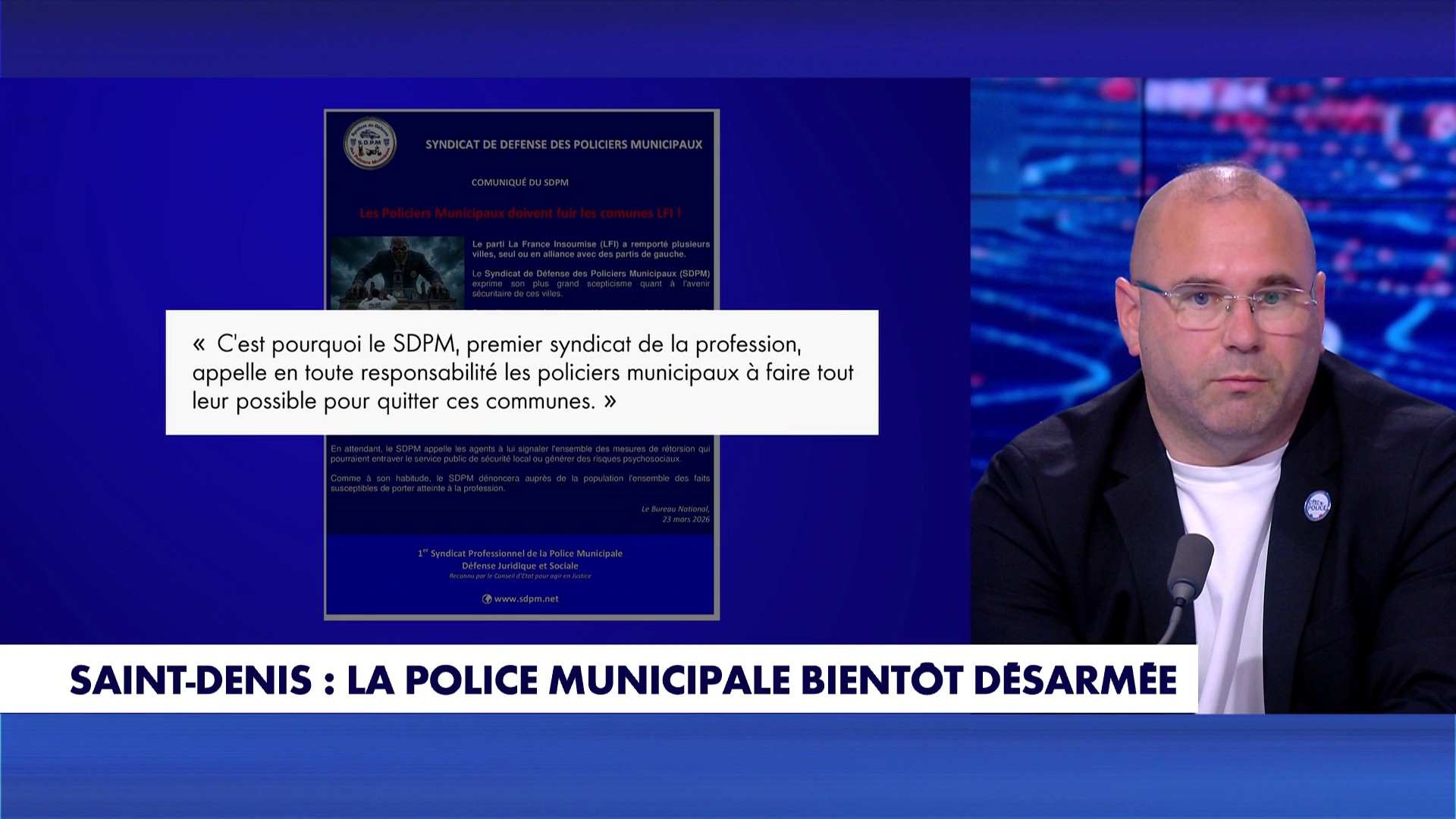Click the SDPM round logo on the document

coord(370,143)
